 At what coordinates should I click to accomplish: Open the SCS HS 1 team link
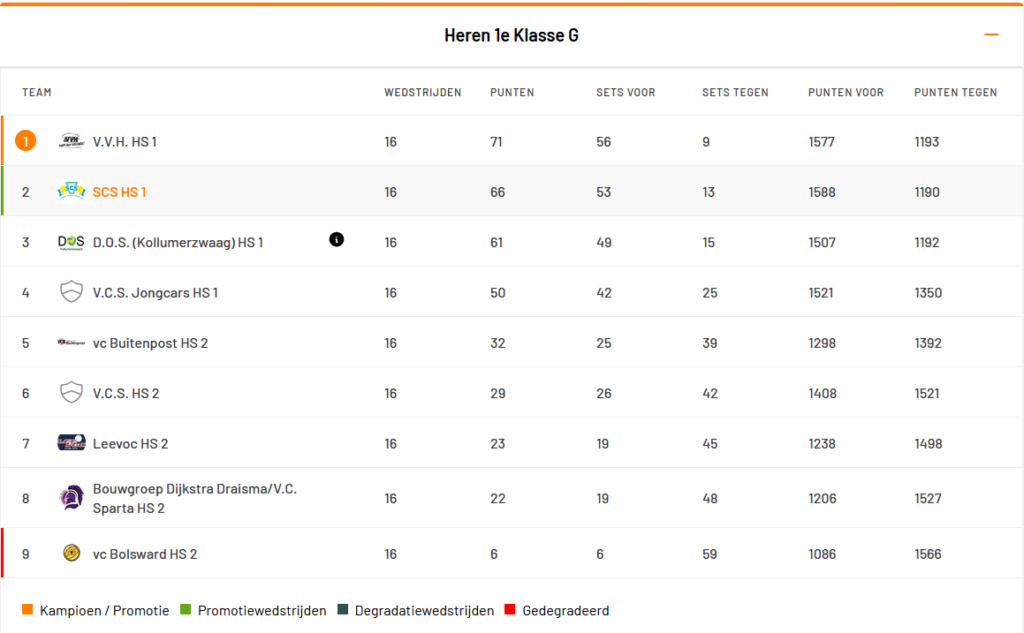tap(119, 192)
